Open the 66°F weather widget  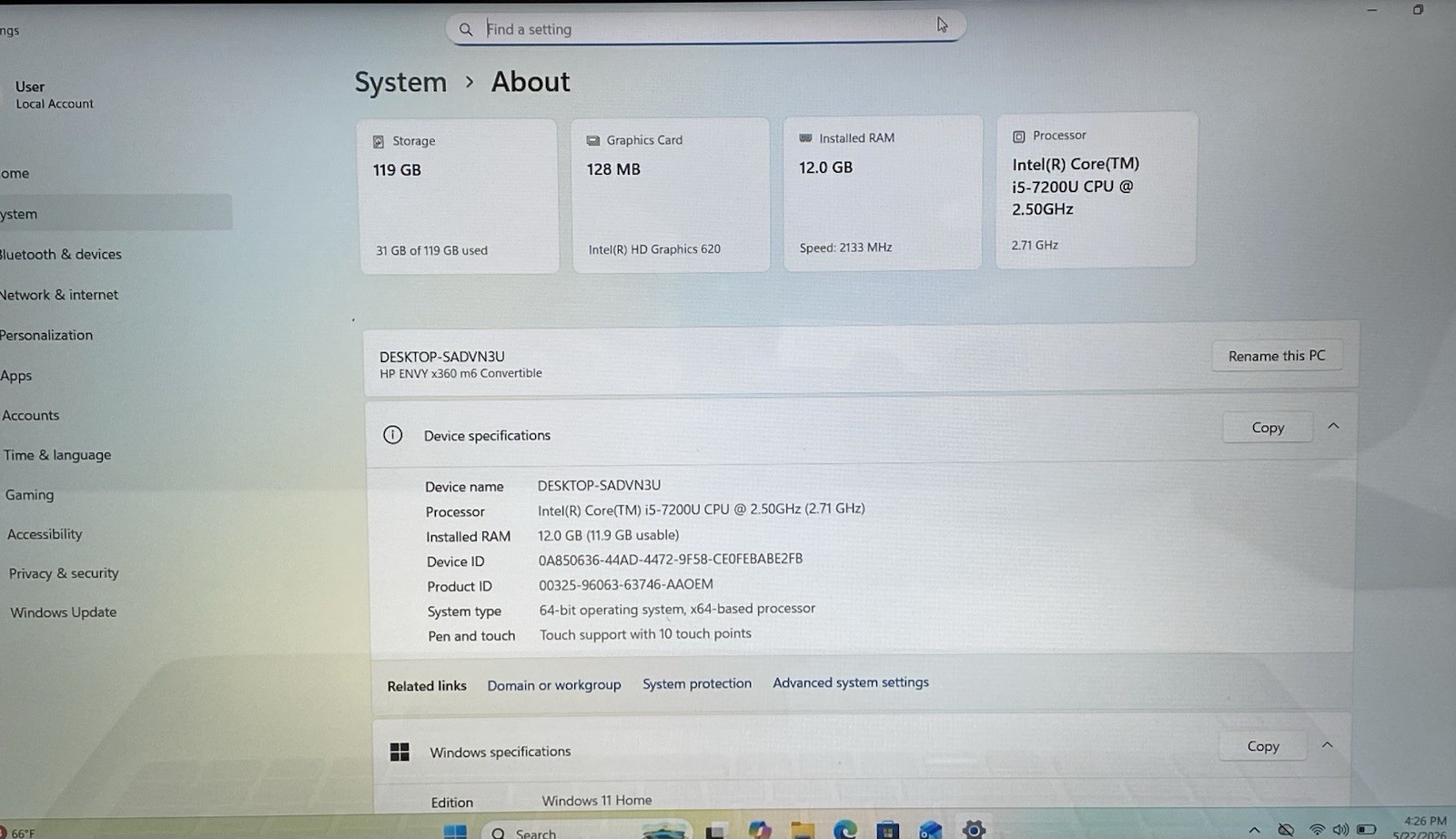click(x=18, y=833)
